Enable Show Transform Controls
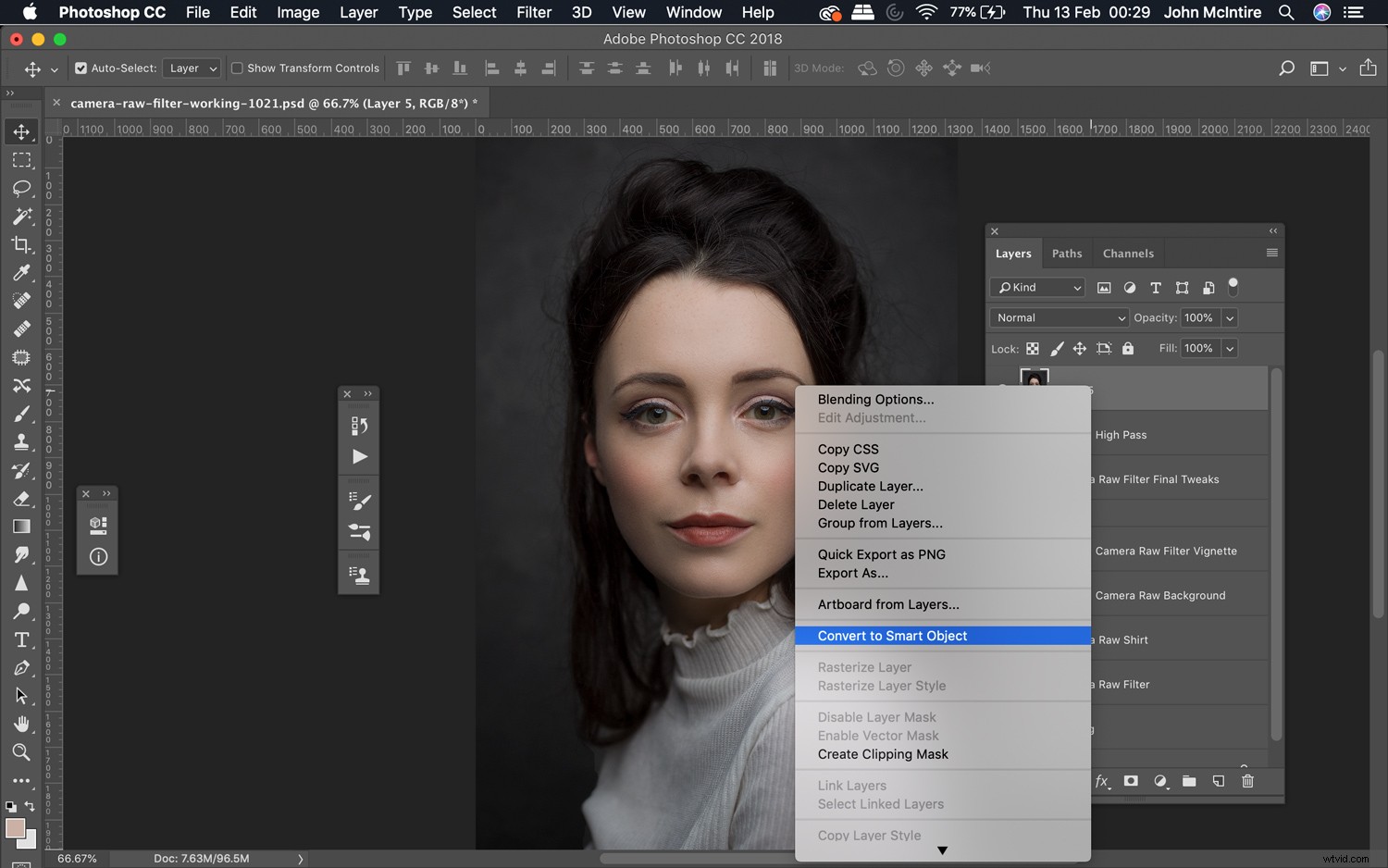The height and width of the screenshot is (868, 1388). pyautogui.click(x=237, y=68)
